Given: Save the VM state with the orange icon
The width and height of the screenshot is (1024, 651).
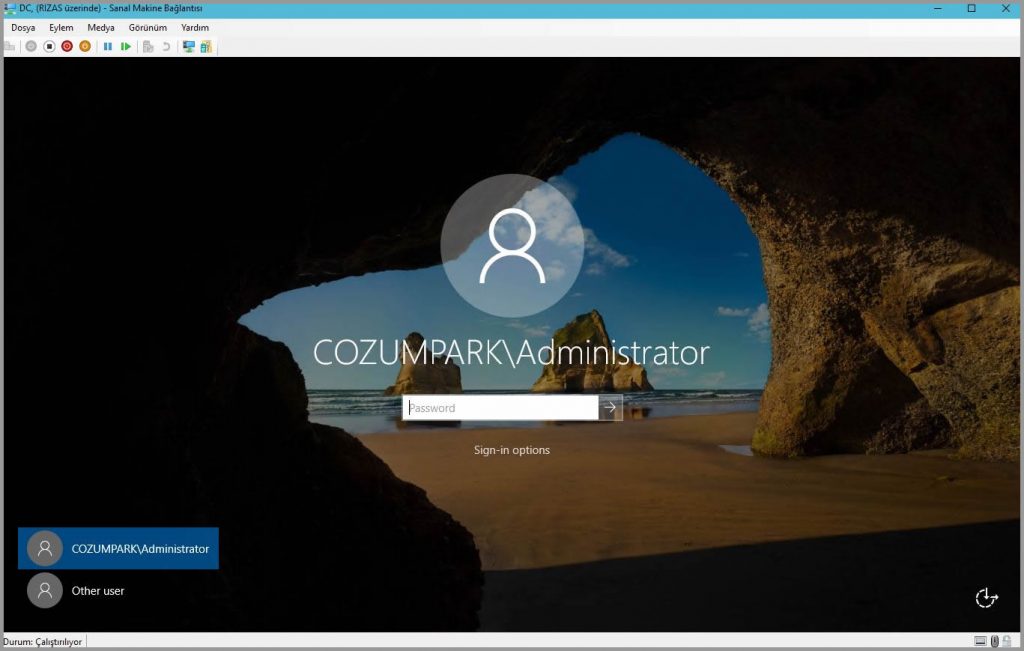Looking at the screenshot, I should coord(85,46).
